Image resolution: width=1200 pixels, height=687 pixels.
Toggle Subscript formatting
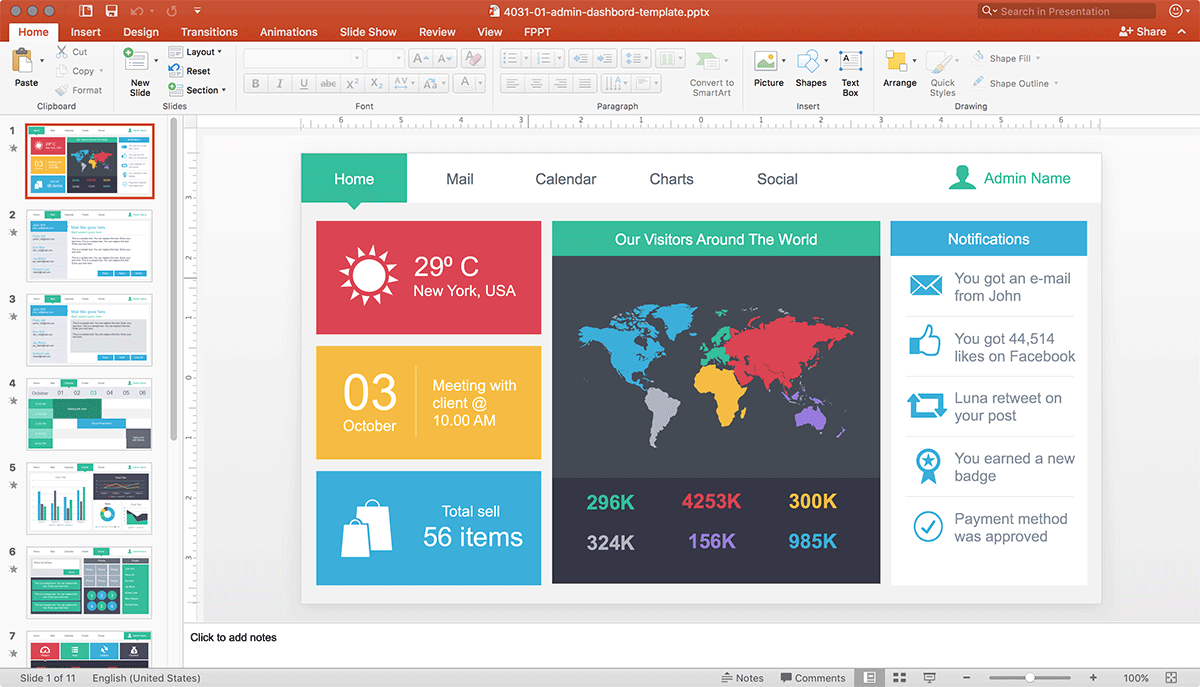(376, 84)
